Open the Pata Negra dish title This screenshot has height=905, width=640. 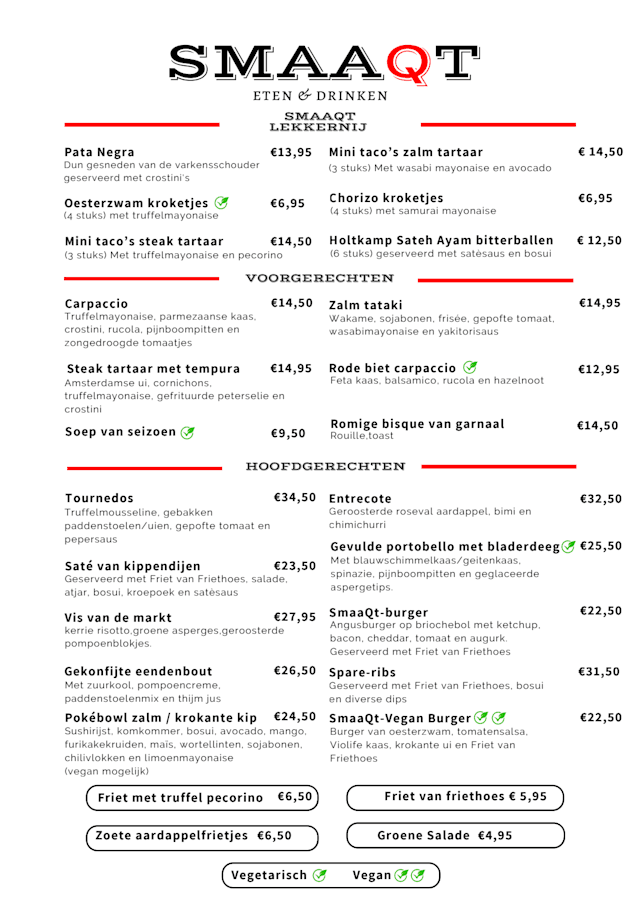click(100, 152)
